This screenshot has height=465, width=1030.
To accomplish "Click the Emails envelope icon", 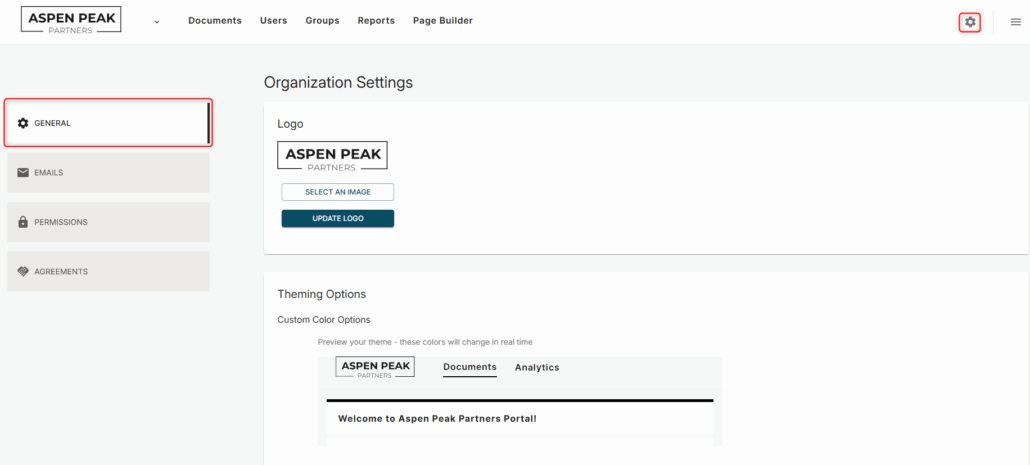I will click(23, 173).
